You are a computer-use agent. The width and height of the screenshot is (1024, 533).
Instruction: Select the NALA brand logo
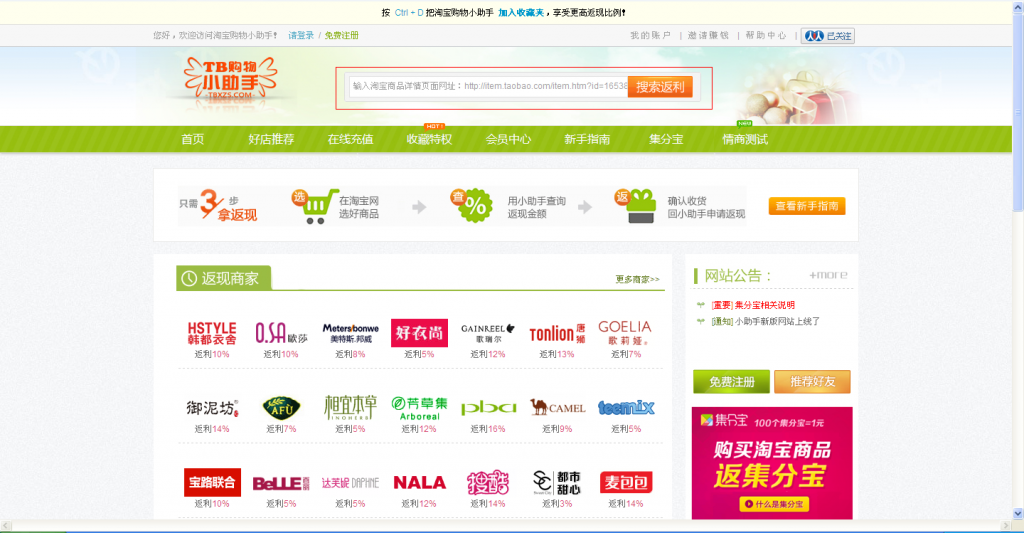coord(419,483)
